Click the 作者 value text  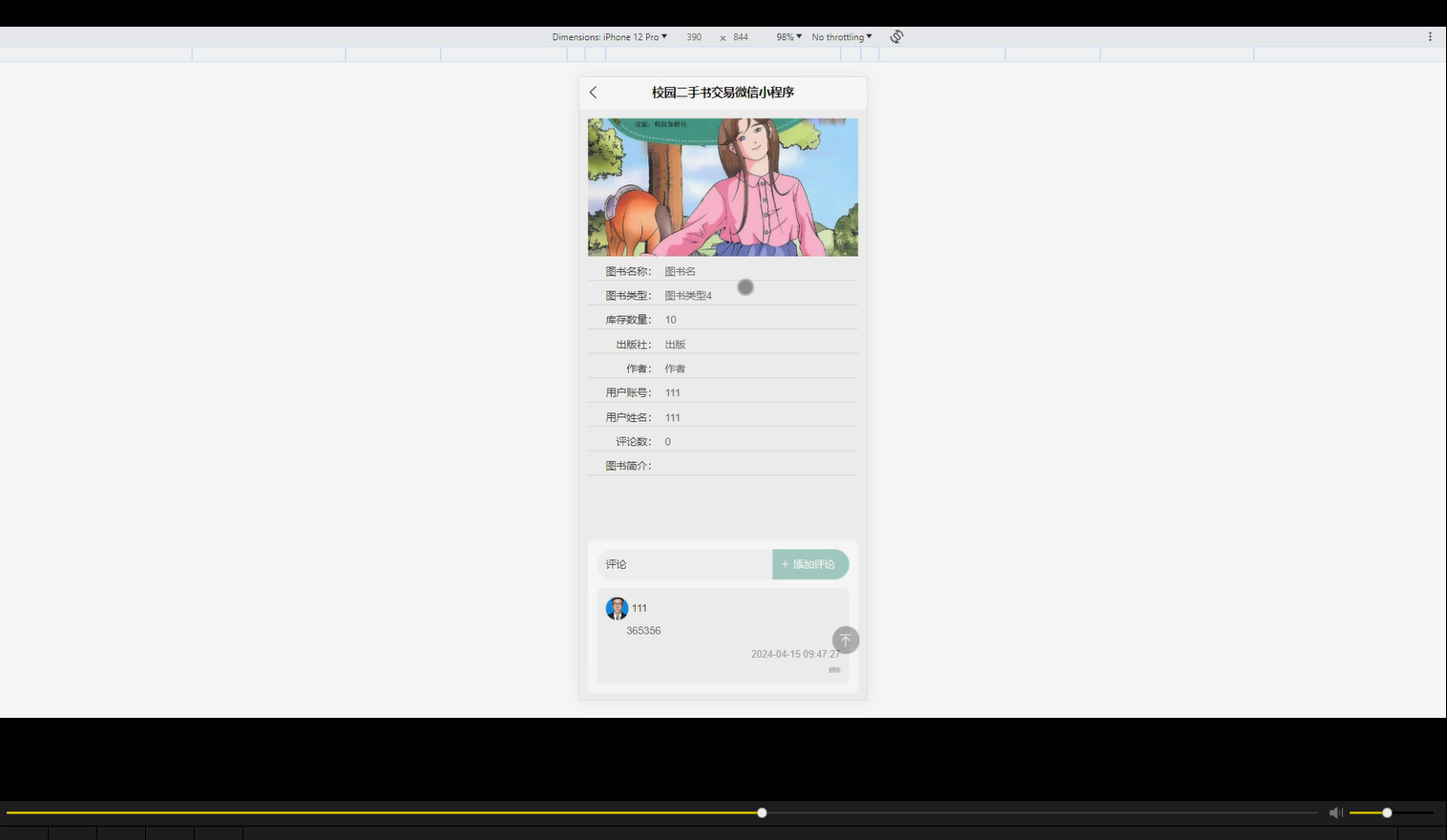pyautogui.click(x=675, y=368)
